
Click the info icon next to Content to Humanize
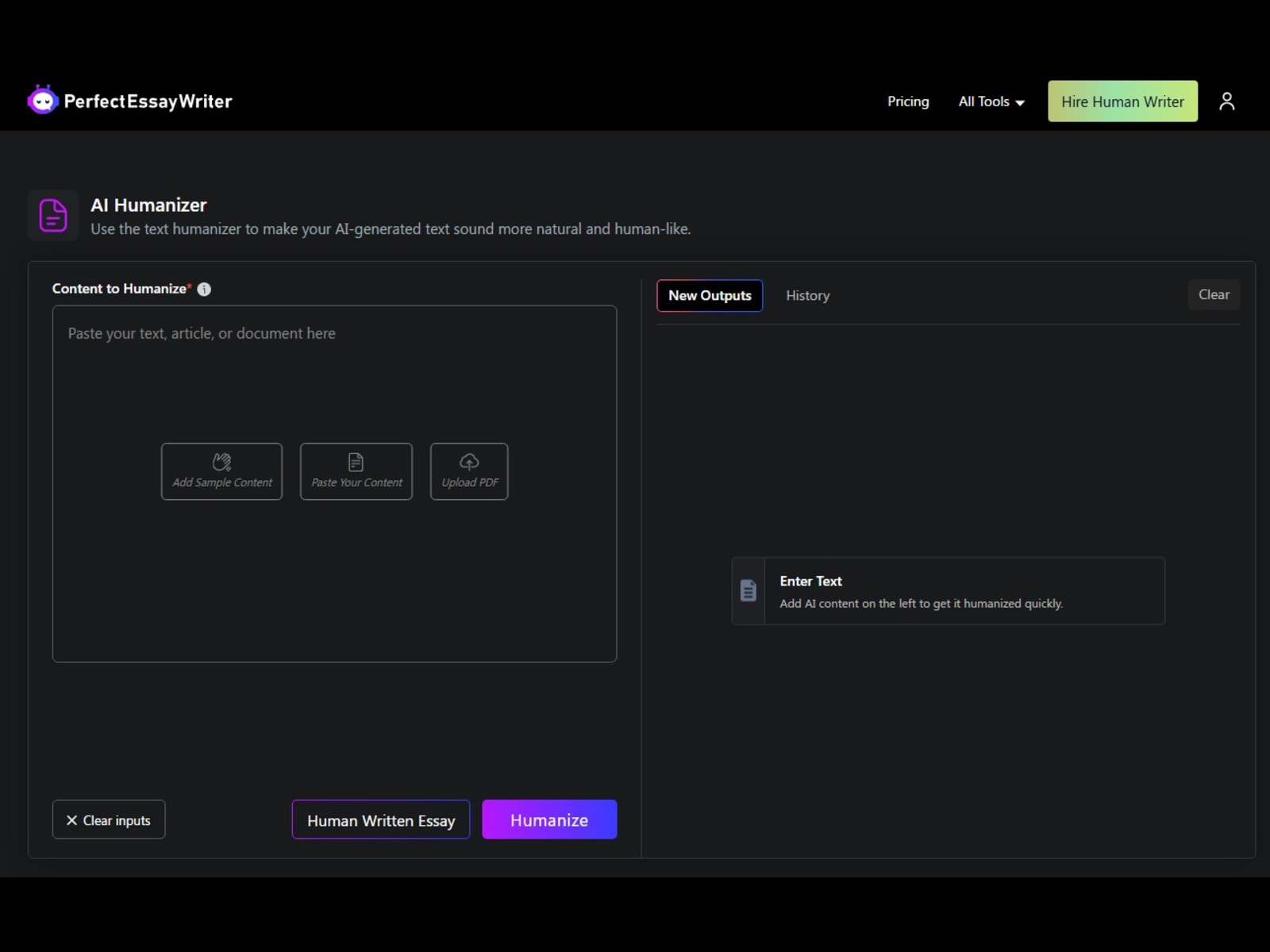(204, 289)
